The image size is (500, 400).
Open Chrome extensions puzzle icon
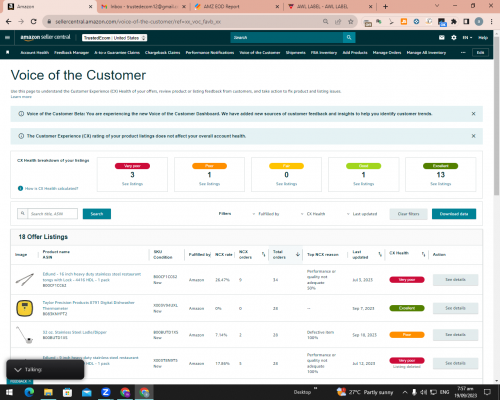(x=454, y=22)
